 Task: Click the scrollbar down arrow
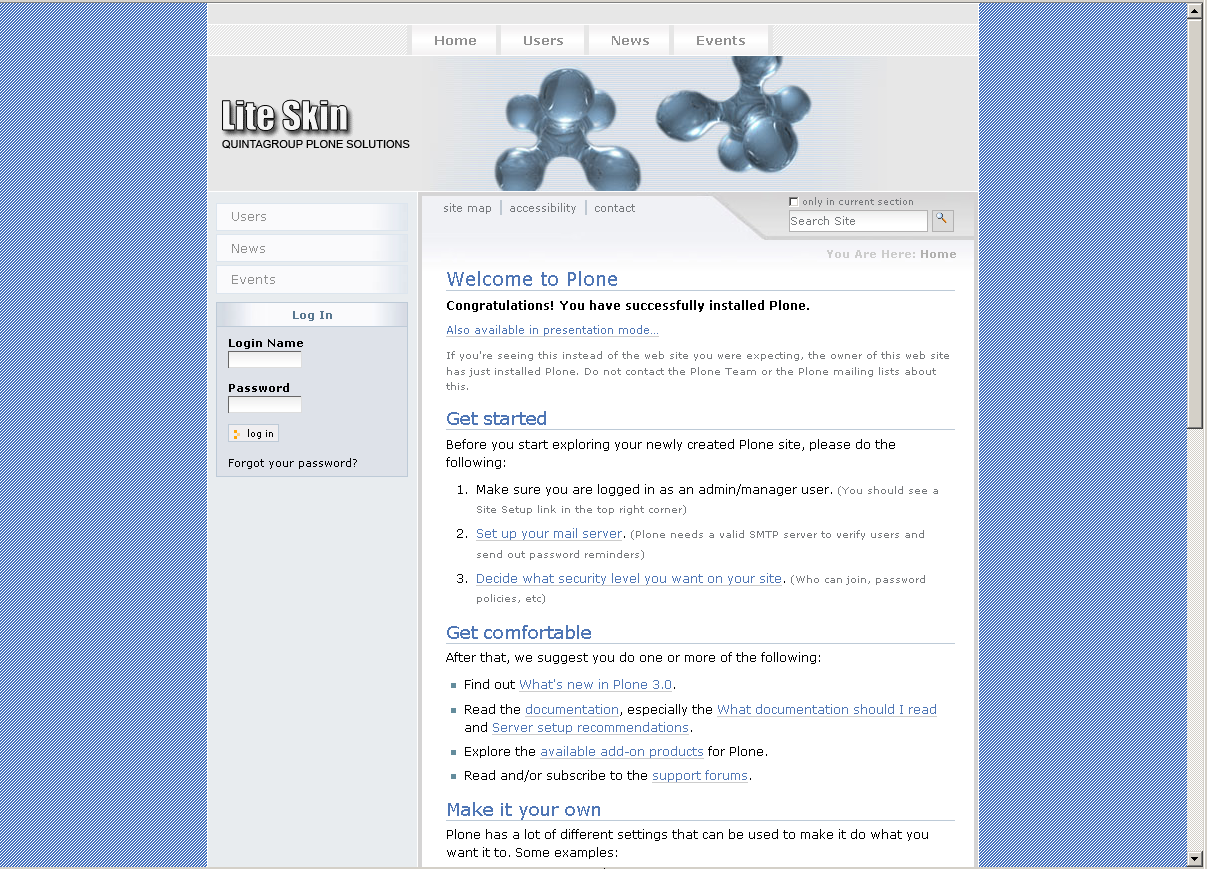[1195, 858]
